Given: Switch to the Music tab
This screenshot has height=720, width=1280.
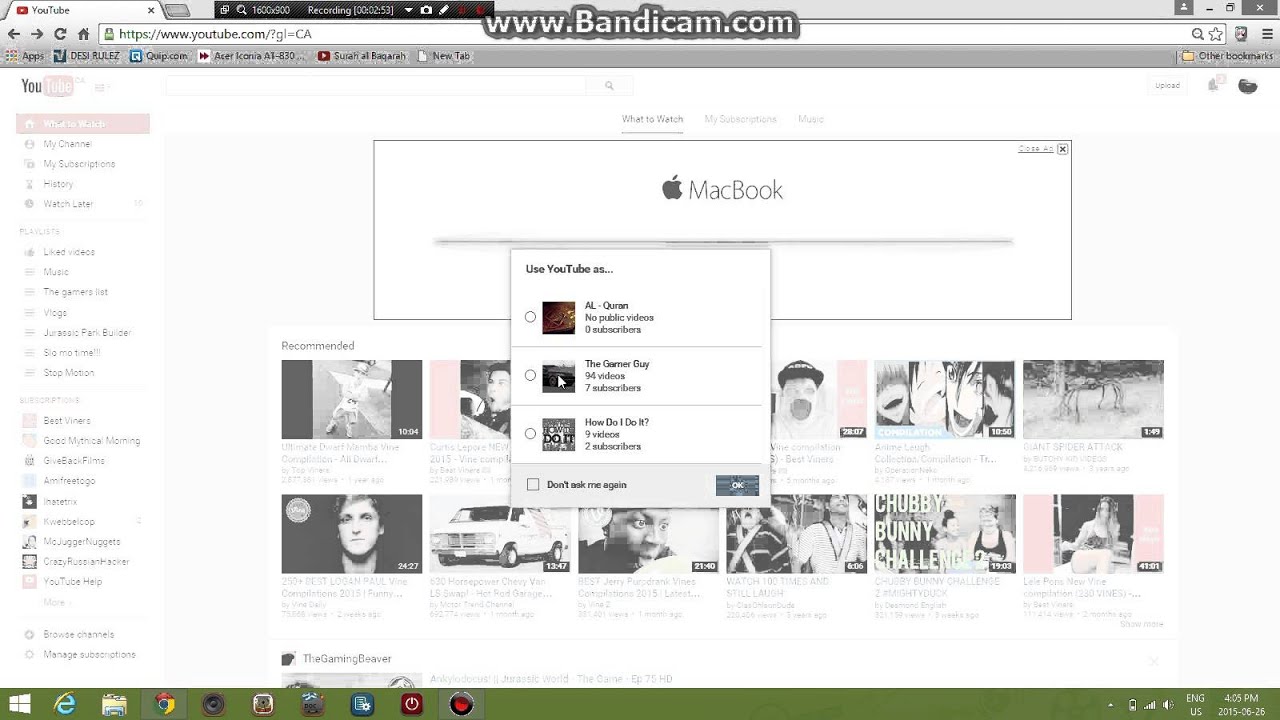Looking at the screenshot, I should coord(811,119).
